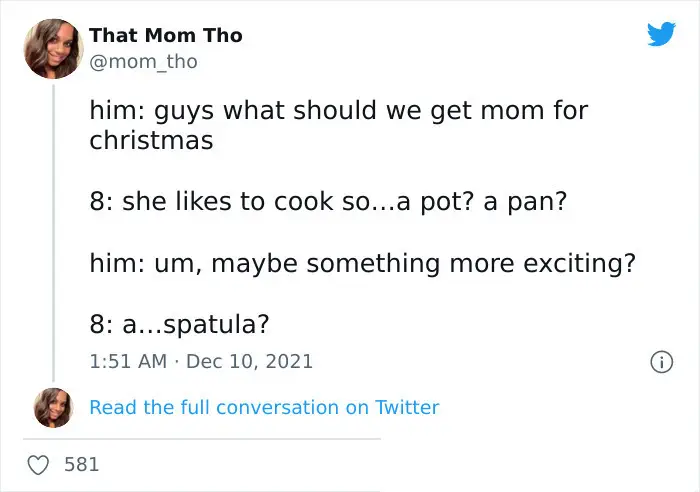The width and height of the screenshot is (700, 492).
Task: Open the That Mom Tho display name
Action: (x=166, y=35)
